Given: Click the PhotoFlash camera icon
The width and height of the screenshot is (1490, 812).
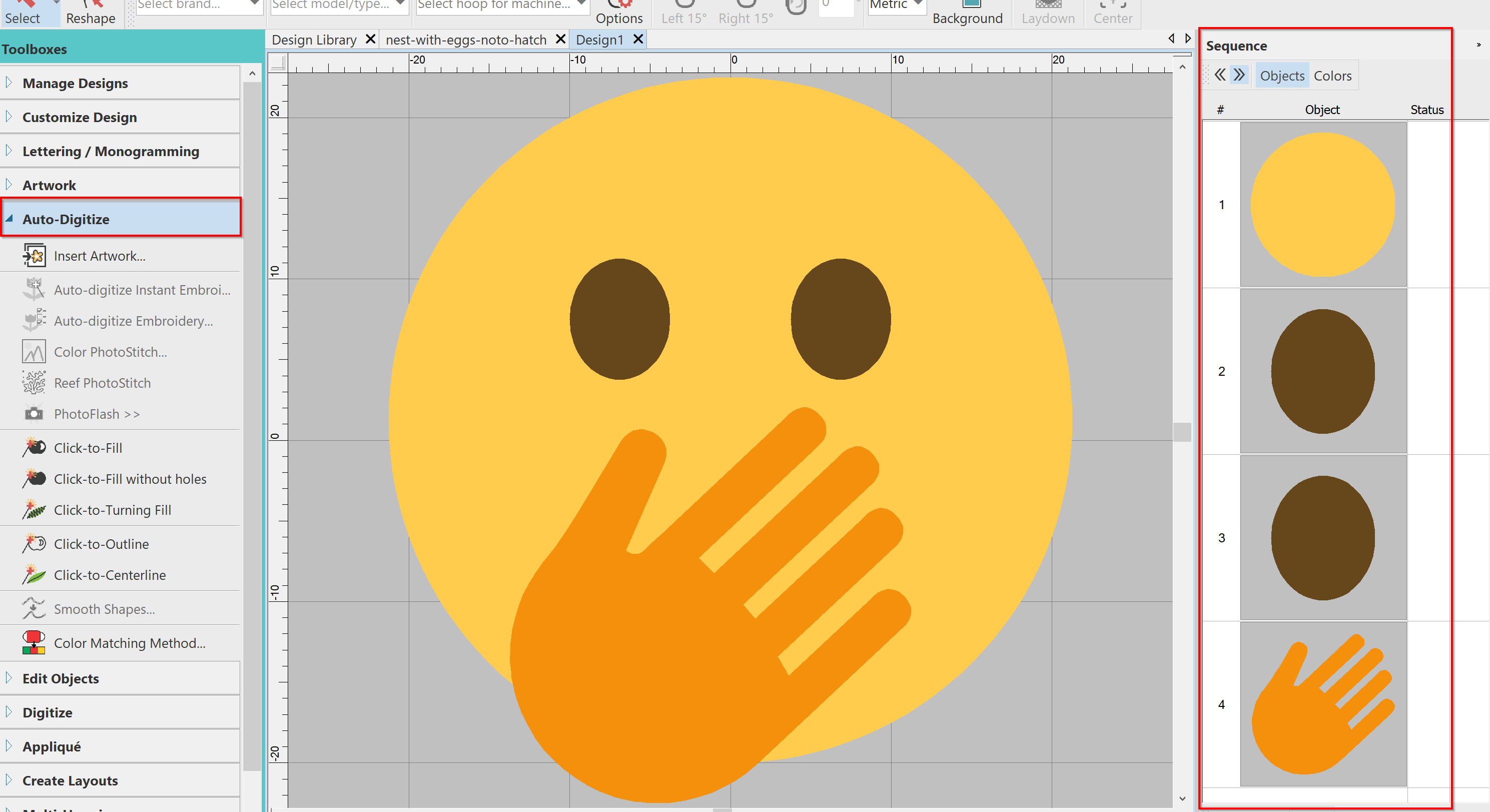Looking at the screenshot, I should pos(34,414).
